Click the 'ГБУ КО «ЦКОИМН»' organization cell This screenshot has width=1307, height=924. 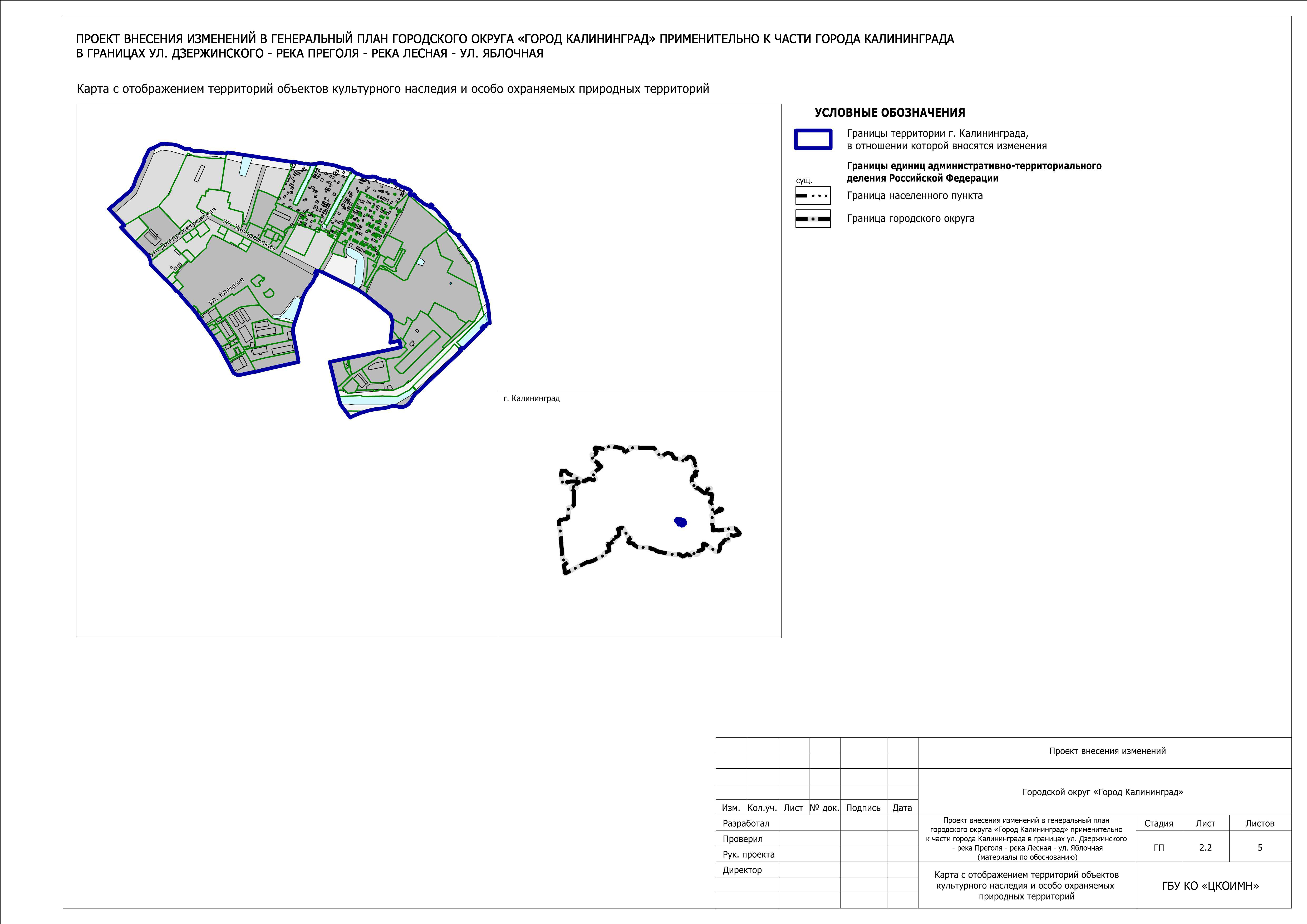pos(1210,886)
